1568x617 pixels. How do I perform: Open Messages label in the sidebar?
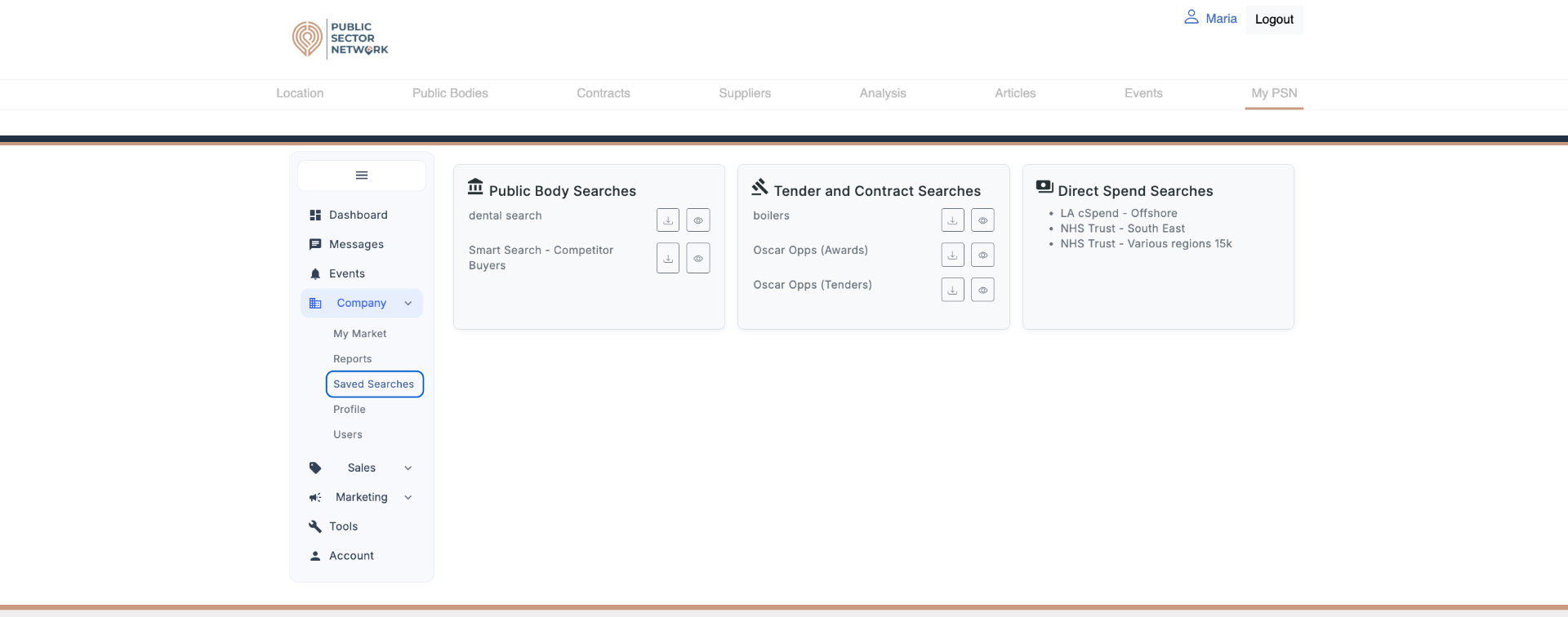(356, 245)
